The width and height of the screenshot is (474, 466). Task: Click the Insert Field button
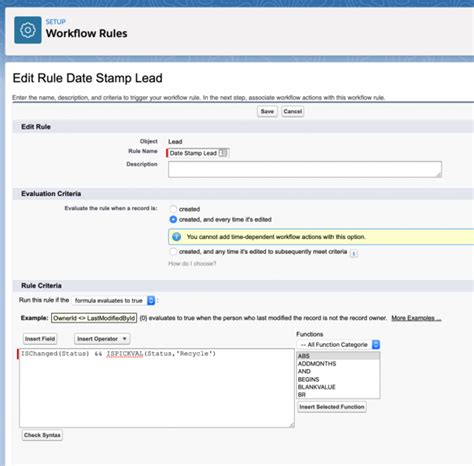click(x=40, y=339)
